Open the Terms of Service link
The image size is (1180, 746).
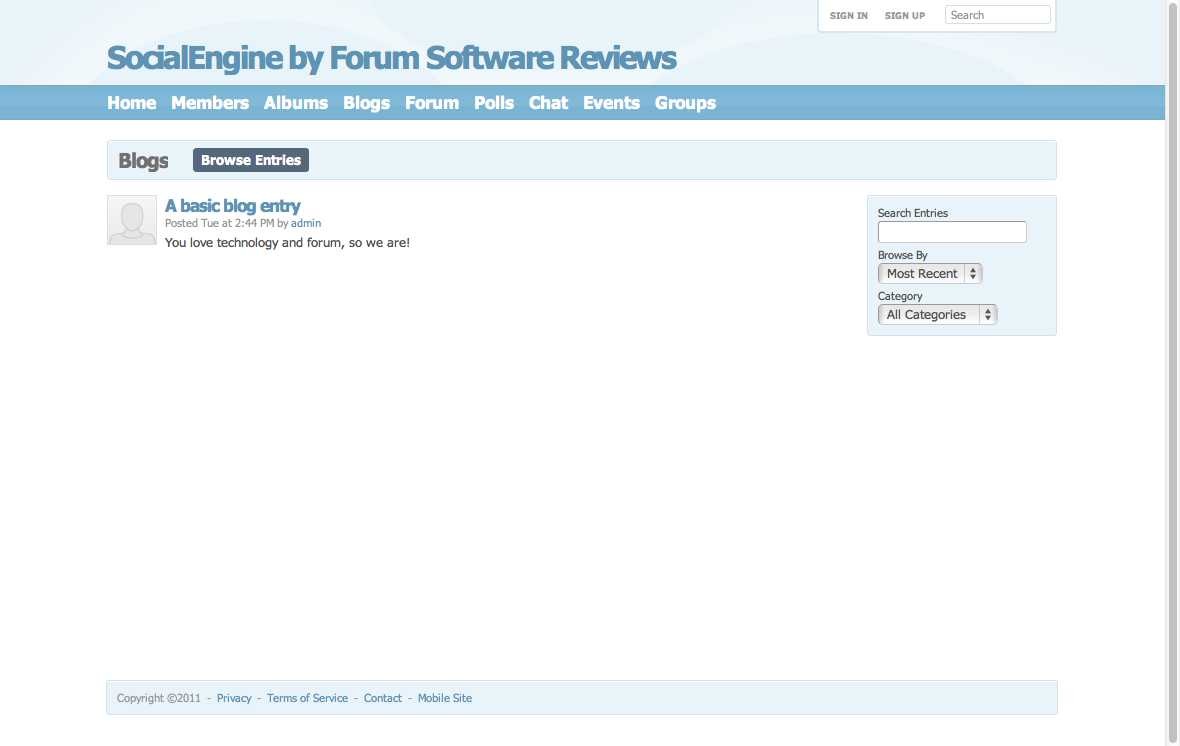[x=307, y=699]
